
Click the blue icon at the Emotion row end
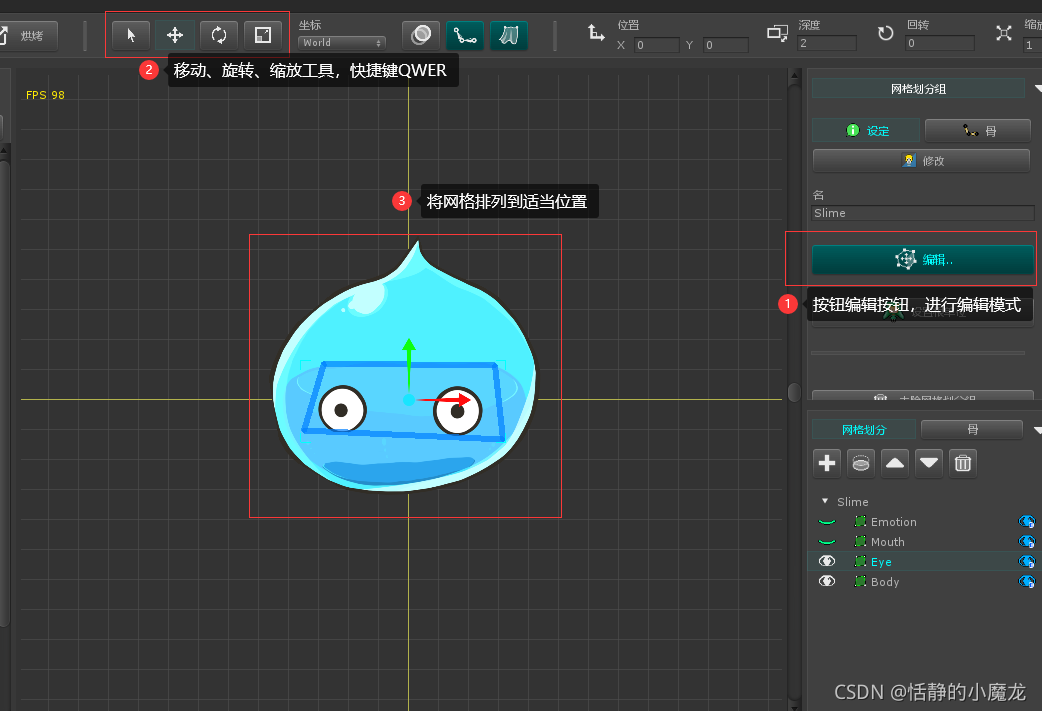tap(1026, 522)
